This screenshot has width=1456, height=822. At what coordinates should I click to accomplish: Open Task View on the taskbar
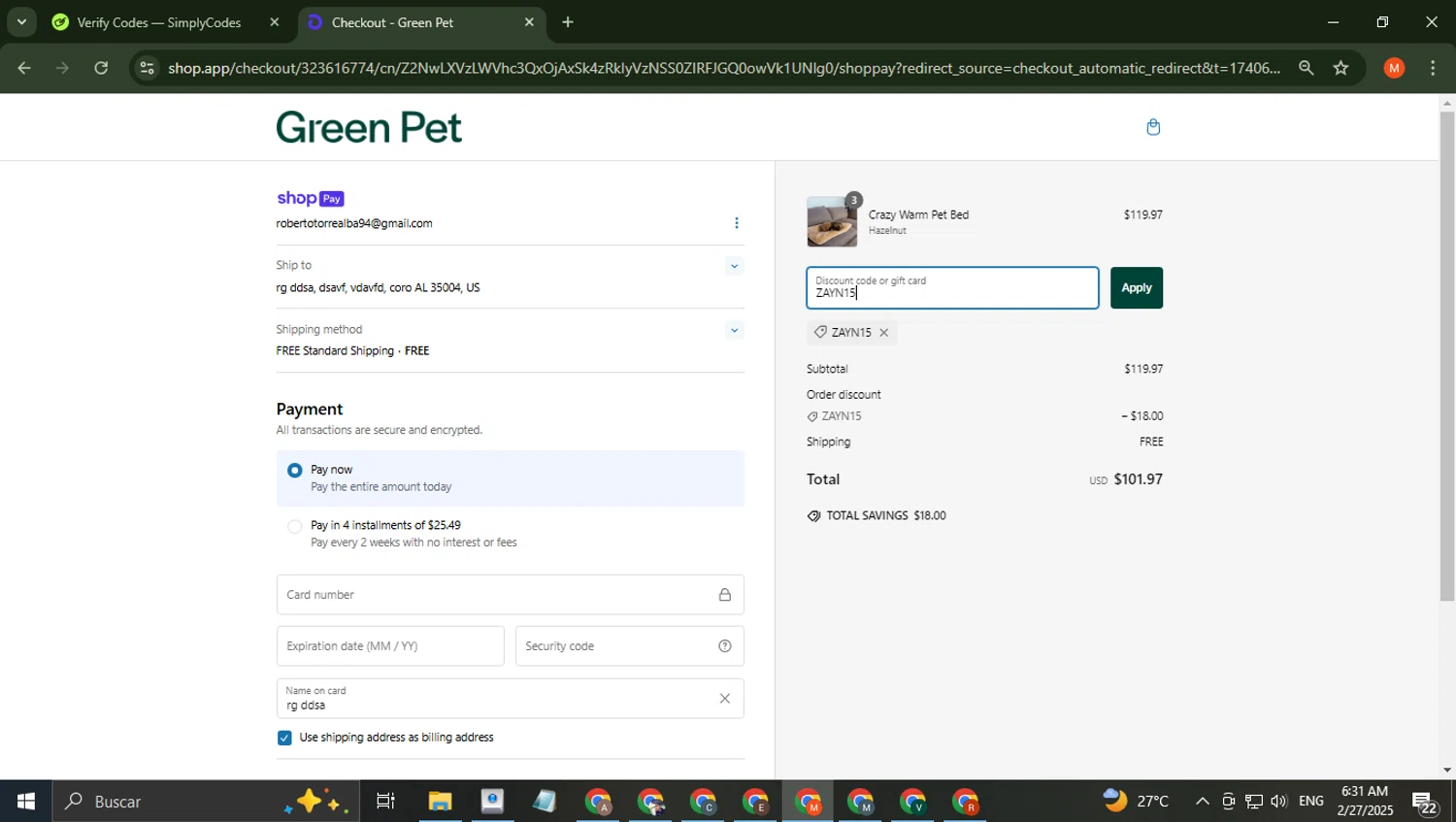[385, 802]
